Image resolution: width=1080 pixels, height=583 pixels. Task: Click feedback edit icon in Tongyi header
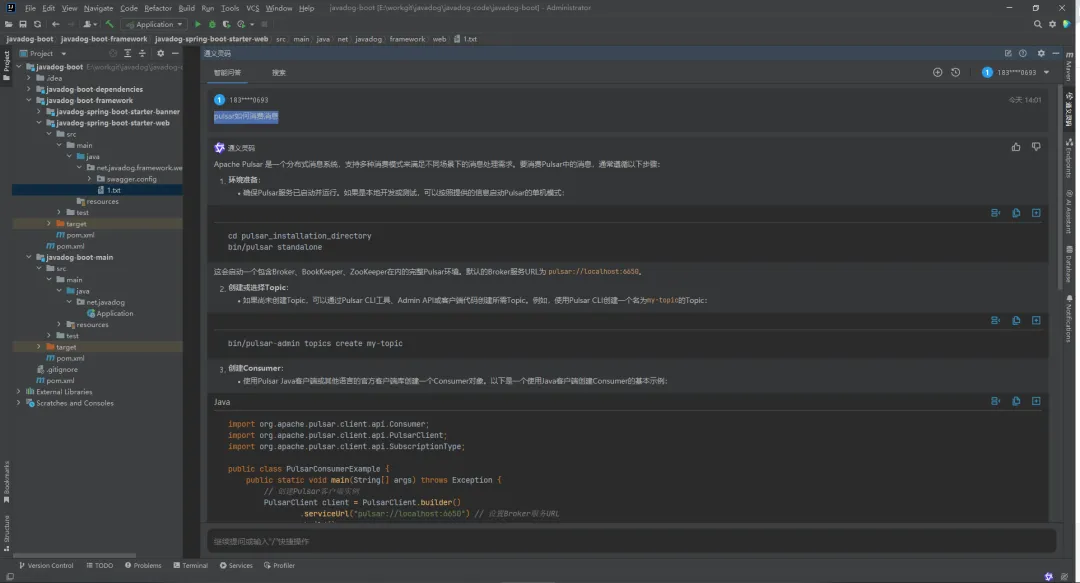(1008, 53)
